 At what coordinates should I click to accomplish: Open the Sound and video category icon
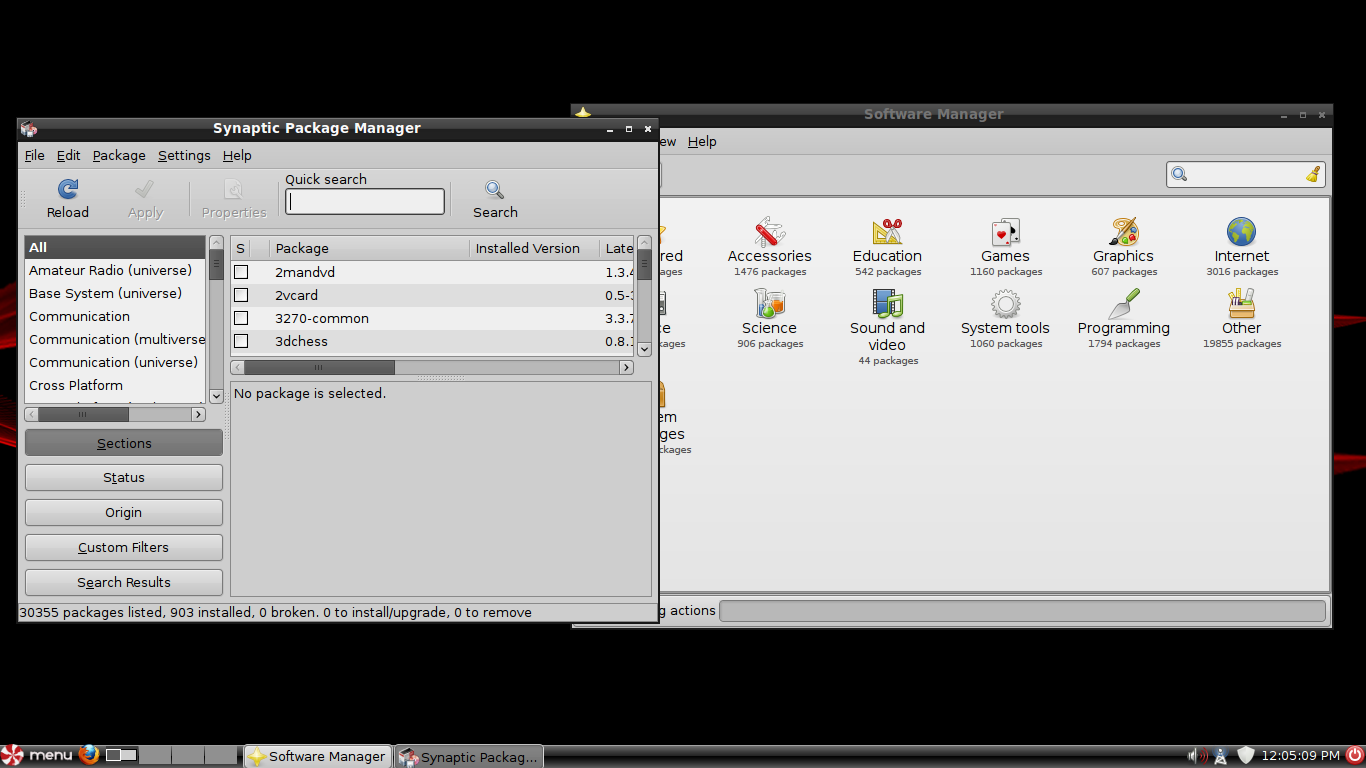pos(887,304)
